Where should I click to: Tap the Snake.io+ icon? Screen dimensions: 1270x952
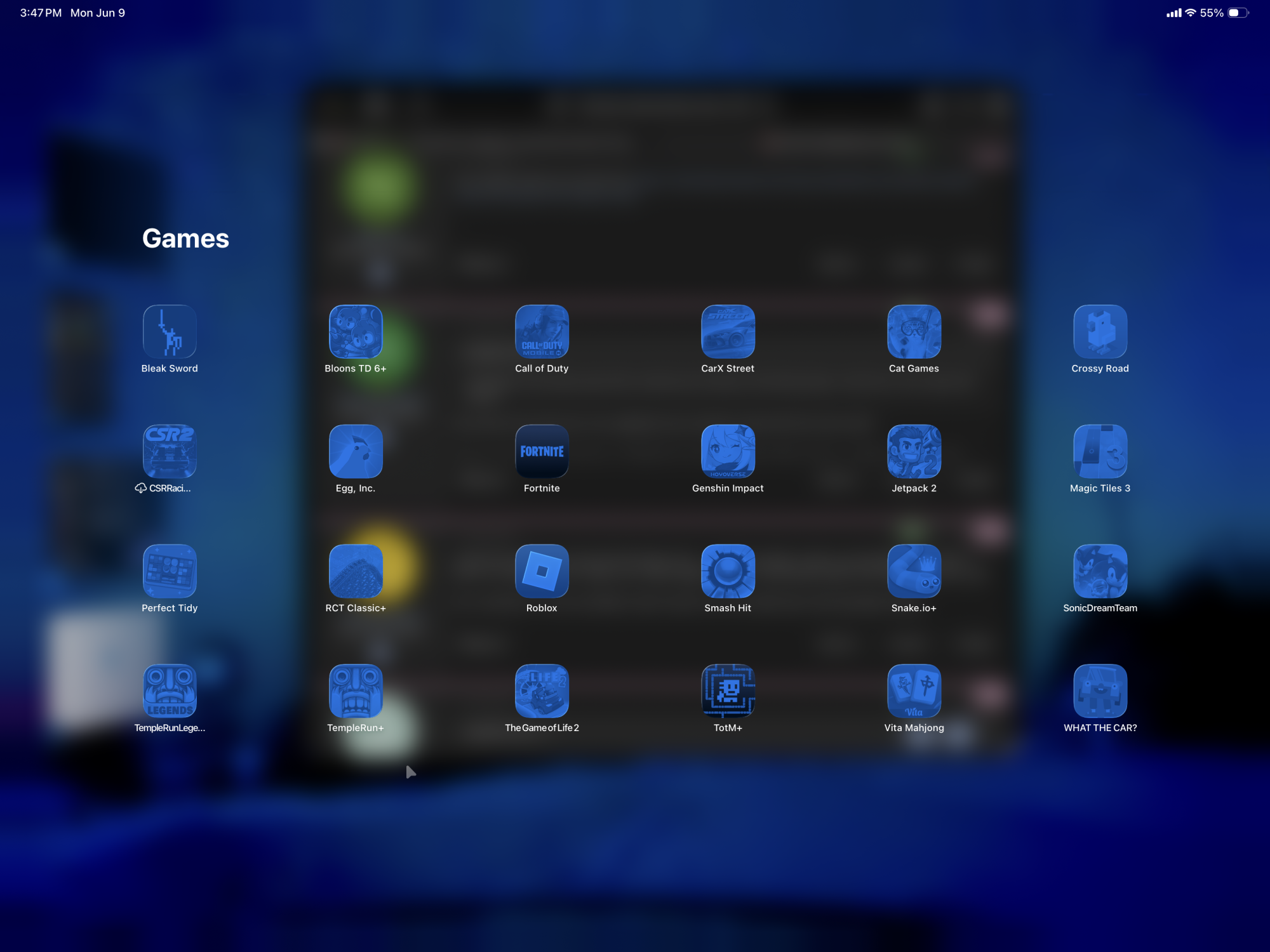coord(914,571)
